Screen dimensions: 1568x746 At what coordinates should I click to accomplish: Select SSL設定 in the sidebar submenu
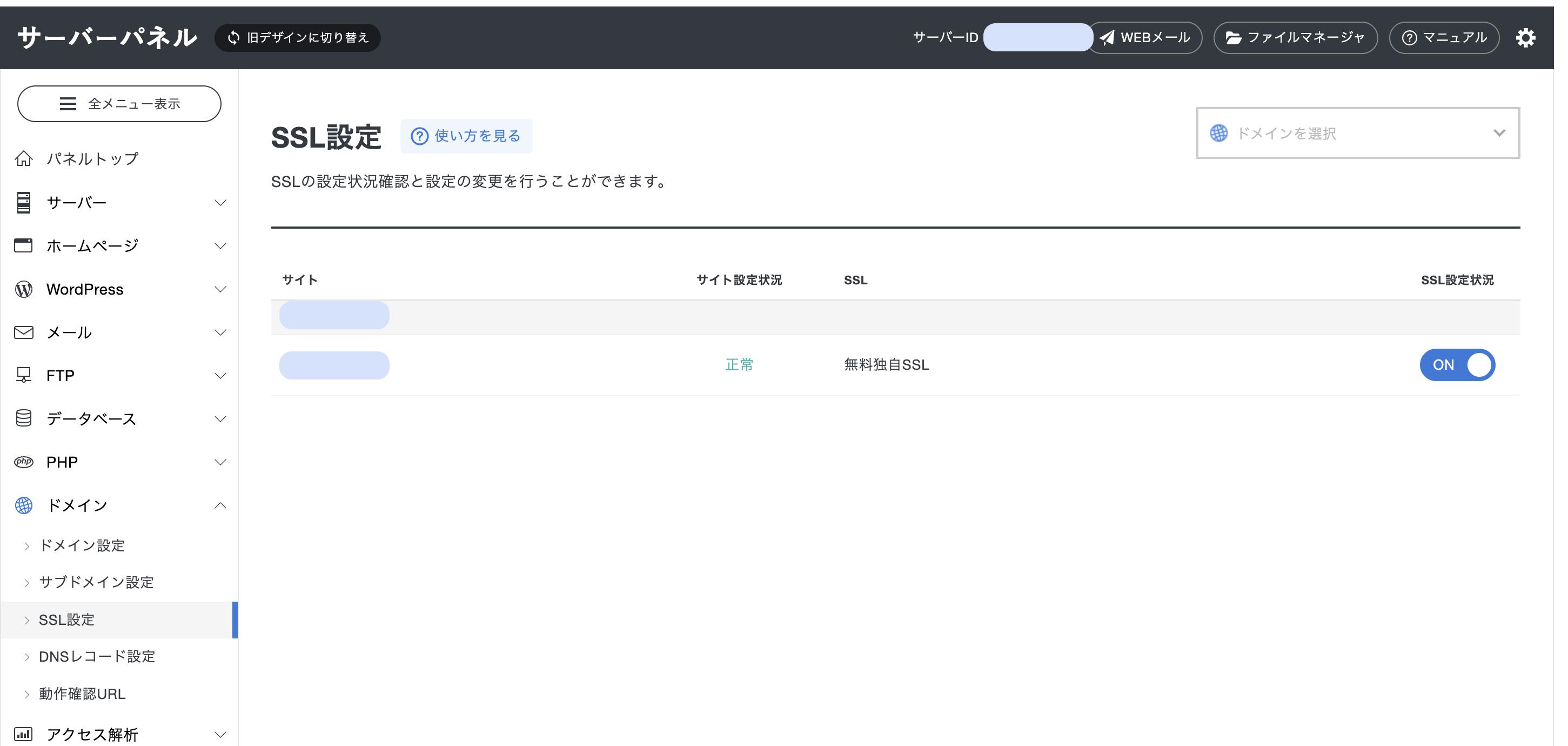pos(66,620)
